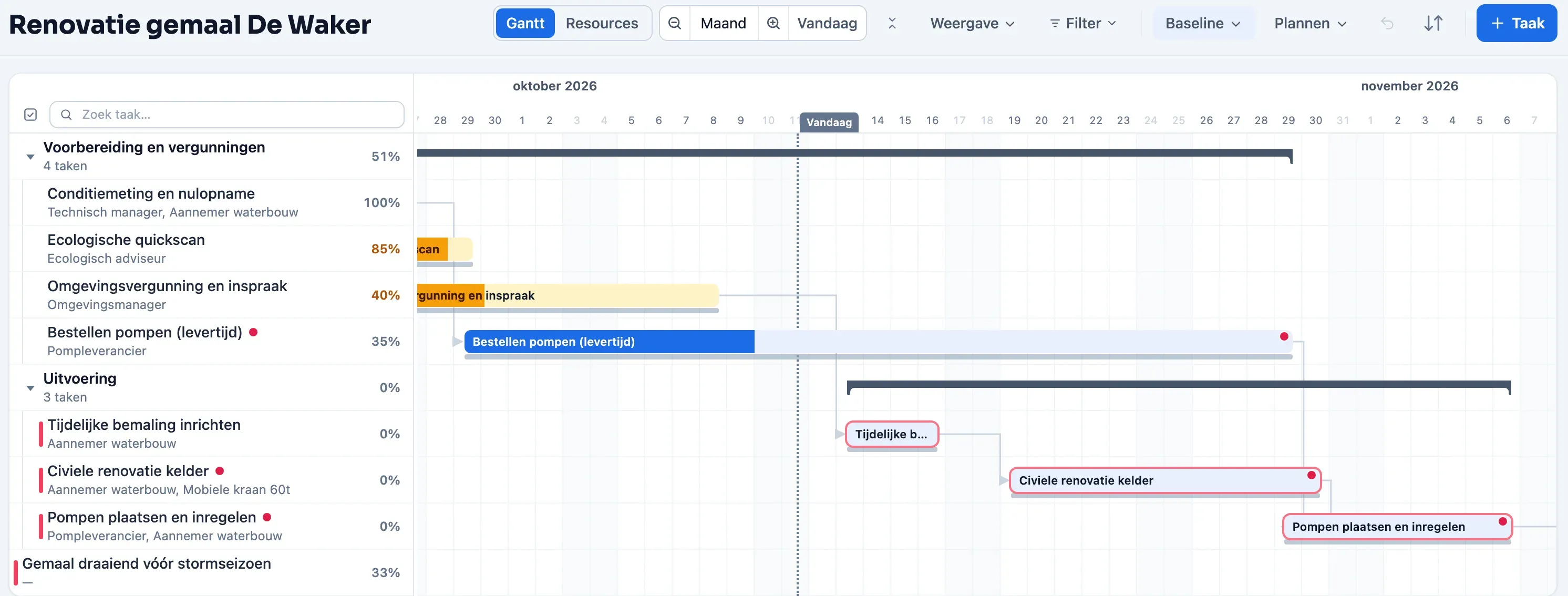Image resolution: width=1568 pixels, height=596 pixels.
Task: Click the Omgevingsvergunning en inspraak progress bar
Action: [568, 295]
